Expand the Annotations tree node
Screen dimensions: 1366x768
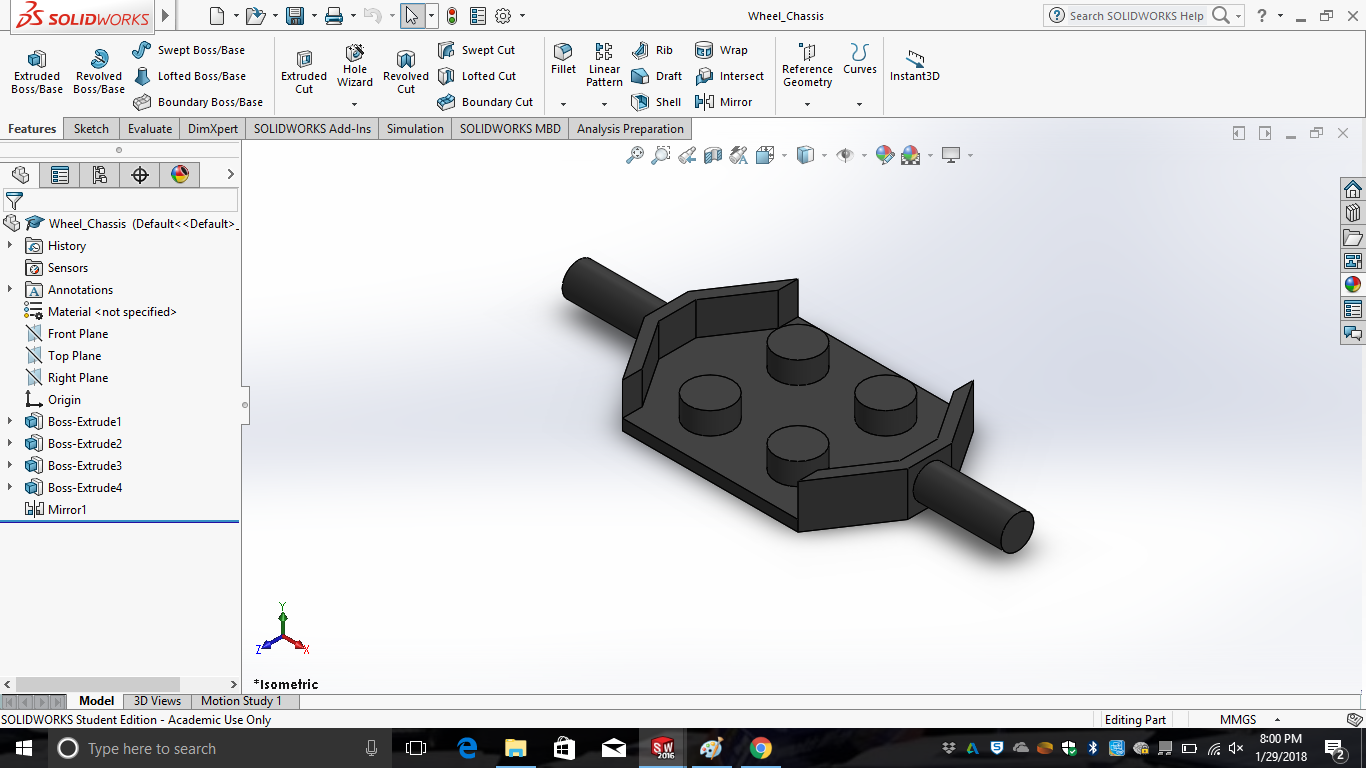pos(10,290)
